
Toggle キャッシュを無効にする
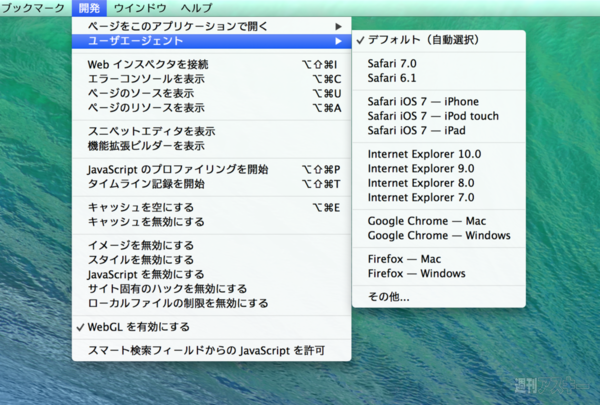pyautogui.click(x=212, y=222)
